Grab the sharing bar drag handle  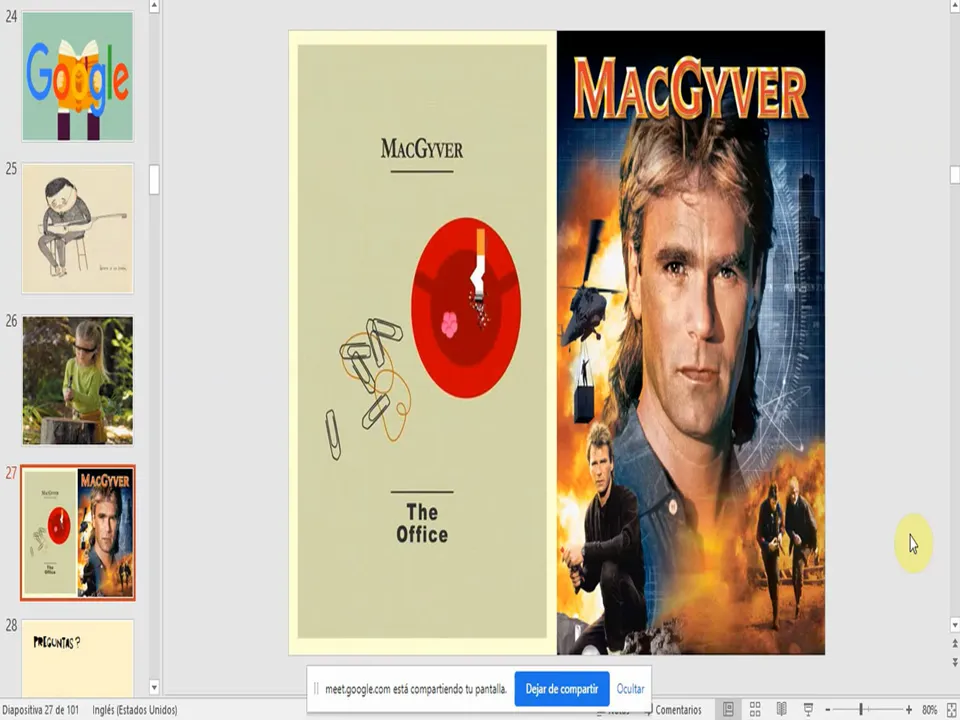point(316,689)
